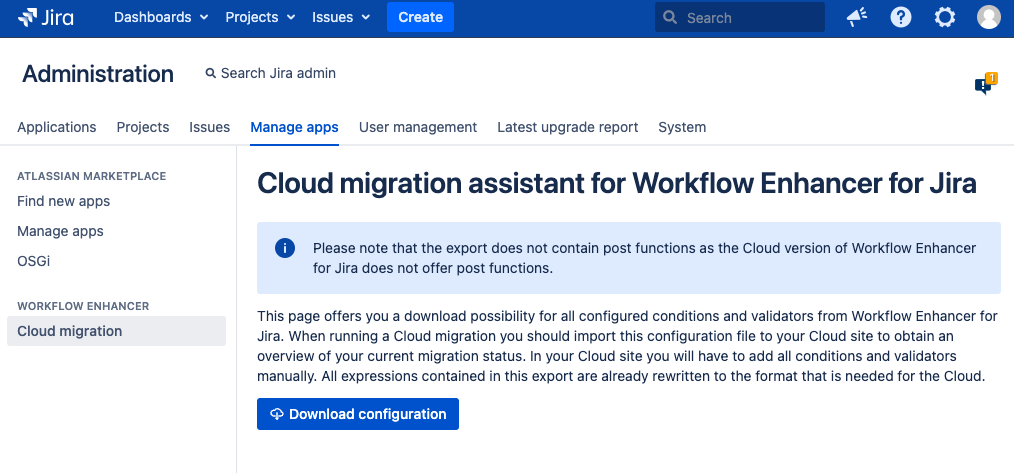Open the Latest upgrade report tab

pyautogui.click(x=568, y=127)
